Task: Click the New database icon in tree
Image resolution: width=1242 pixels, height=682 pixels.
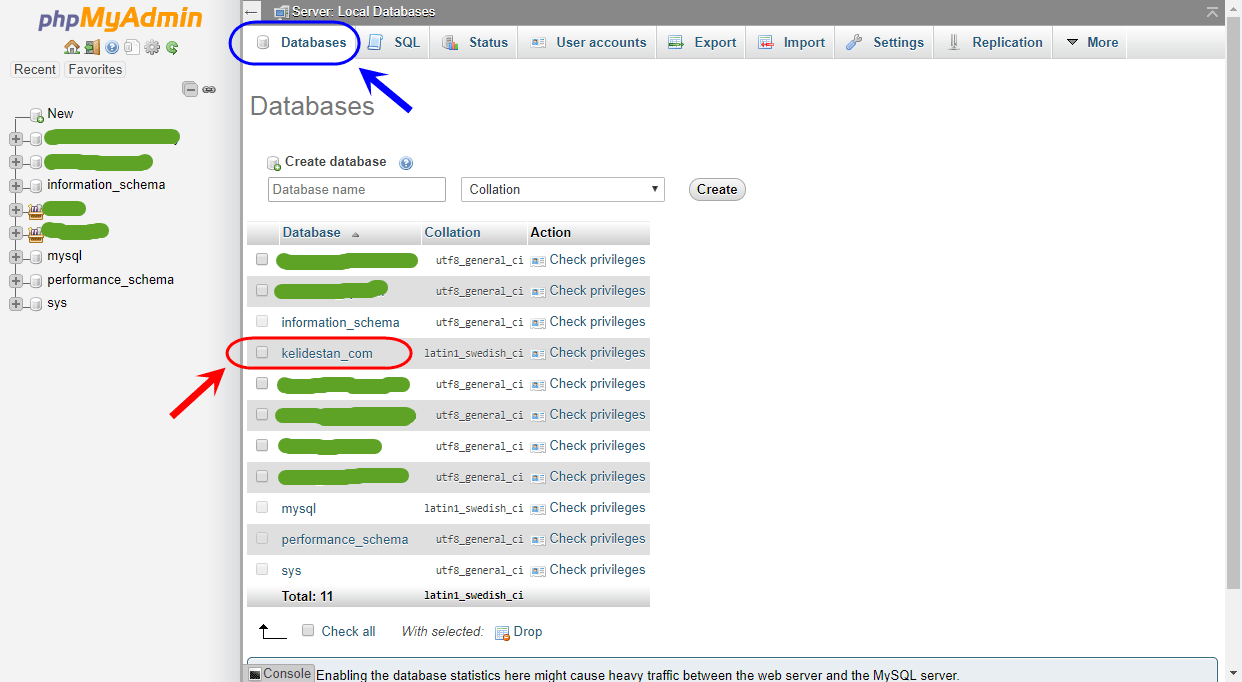Action: tap(37, 114)
